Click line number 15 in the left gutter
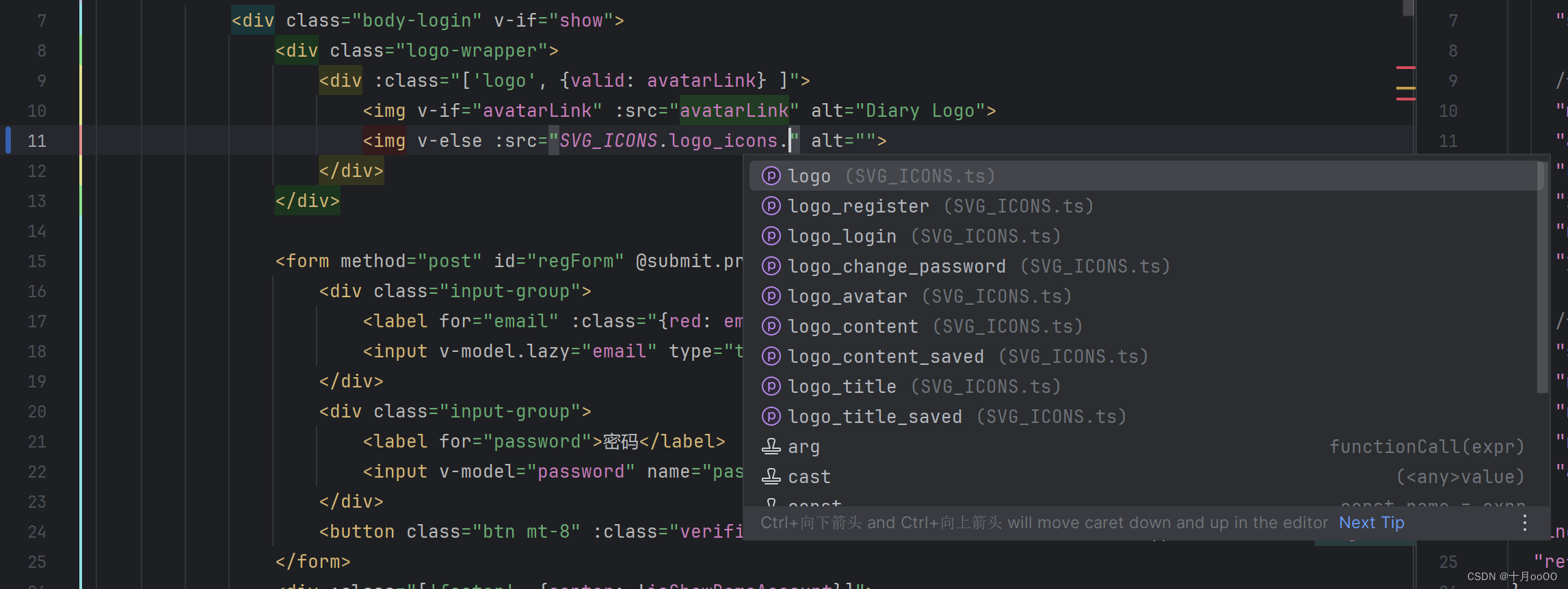This screenshot has height=589, width=1568. pyautogui.click(x=37, y=261)
